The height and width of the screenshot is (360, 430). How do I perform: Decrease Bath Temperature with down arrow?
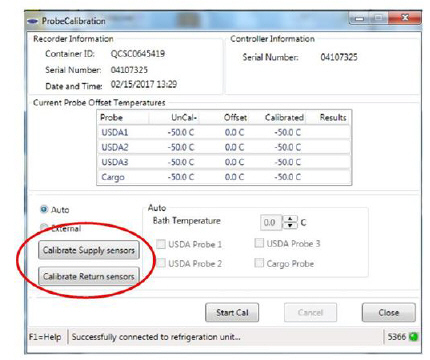pos(290,226)
